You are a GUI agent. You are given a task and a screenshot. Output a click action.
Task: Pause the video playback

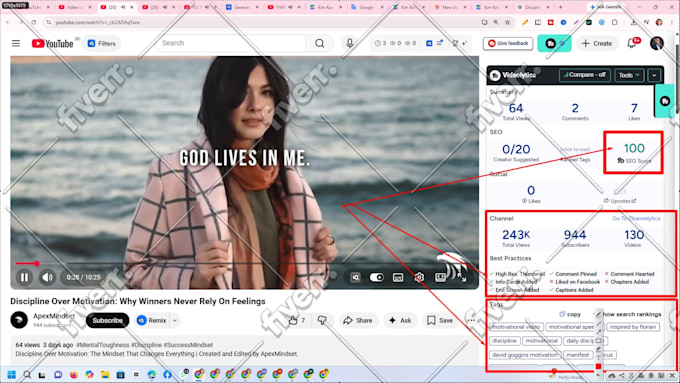[24, 277]
